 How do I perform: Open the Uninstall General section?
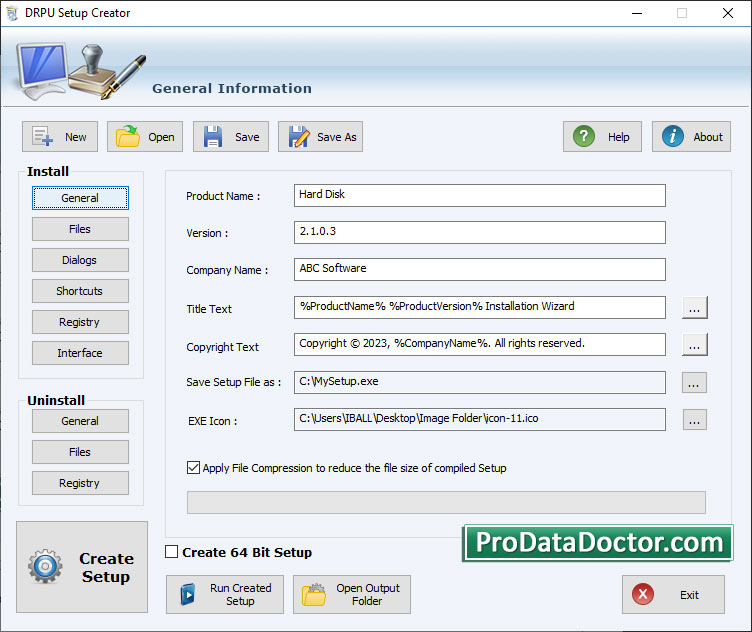point(80,421)
